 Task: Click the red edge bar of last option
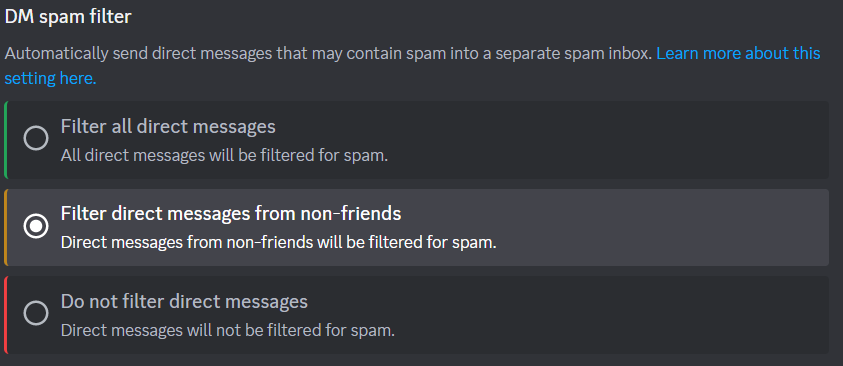(6, 314)
